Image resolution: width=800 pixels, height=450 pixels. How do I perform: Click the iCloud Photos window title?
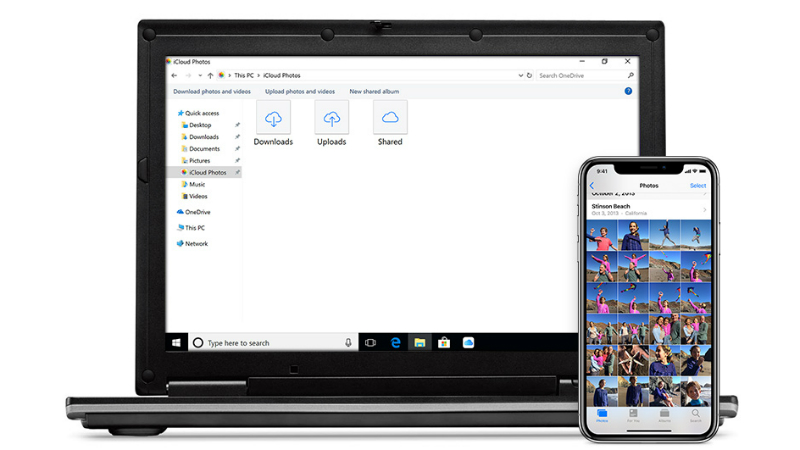[x=192, y=62]
